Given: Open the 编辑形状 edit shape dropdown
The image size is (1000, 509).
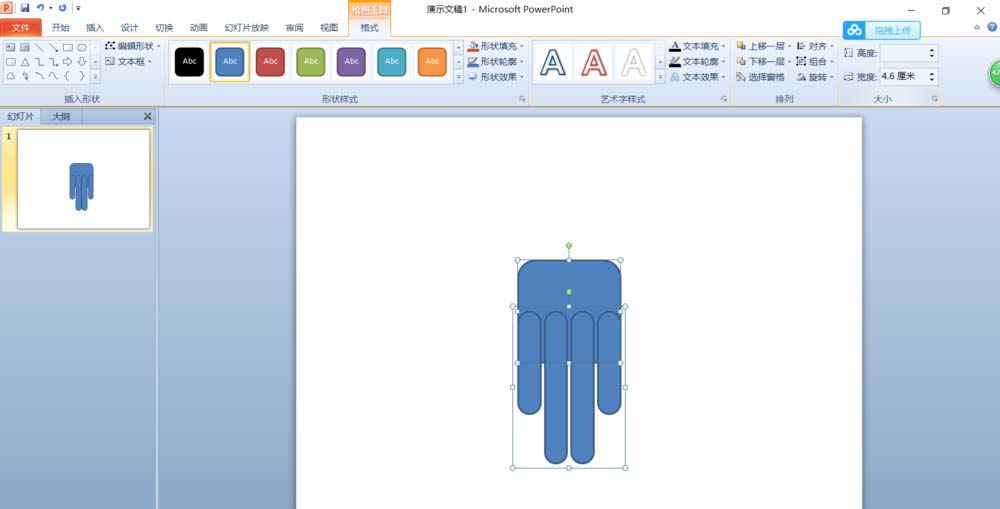Looking at the screenshot, I should pos(132,46).
